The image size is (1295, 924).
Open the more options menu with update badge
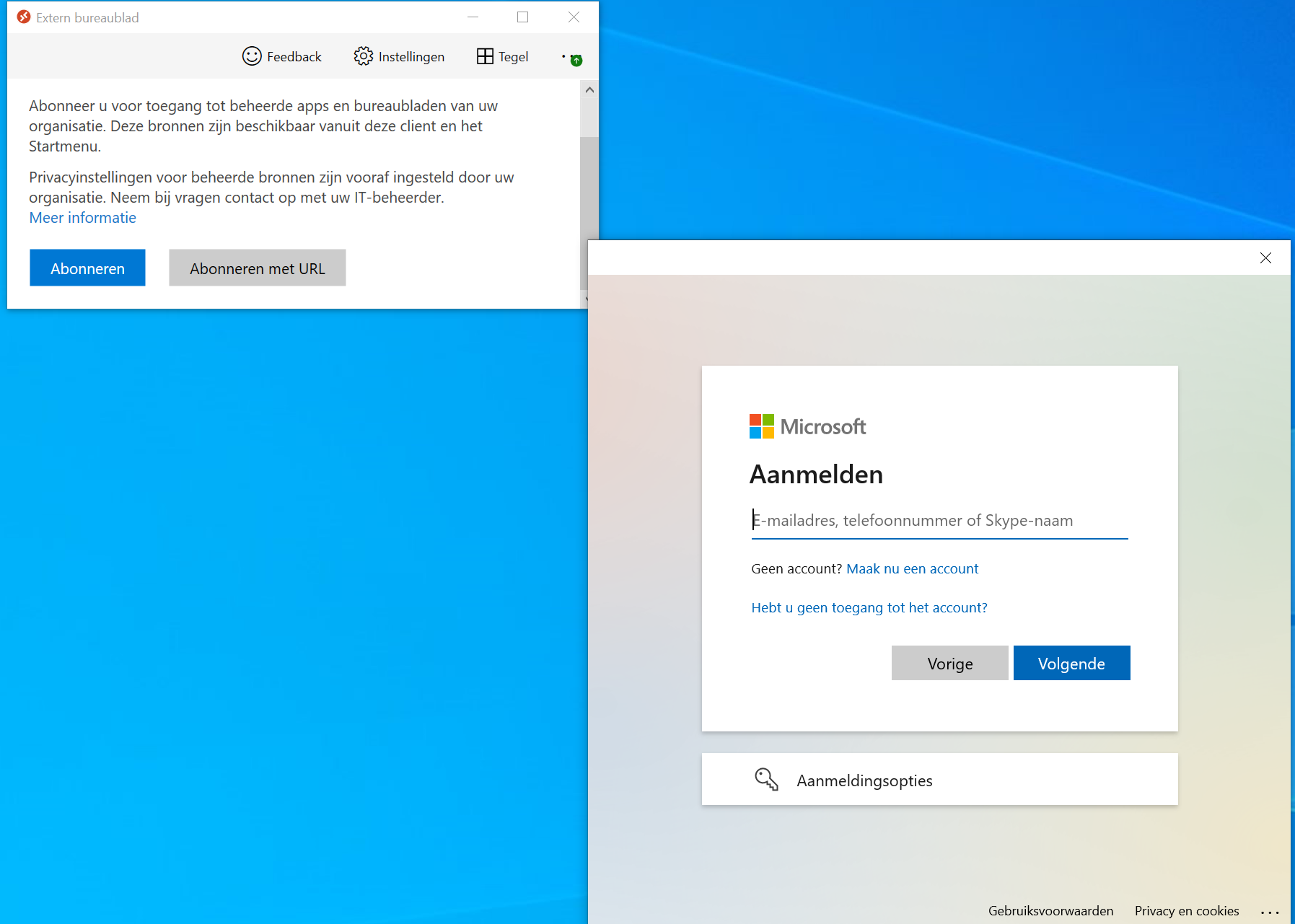point(572,58)
